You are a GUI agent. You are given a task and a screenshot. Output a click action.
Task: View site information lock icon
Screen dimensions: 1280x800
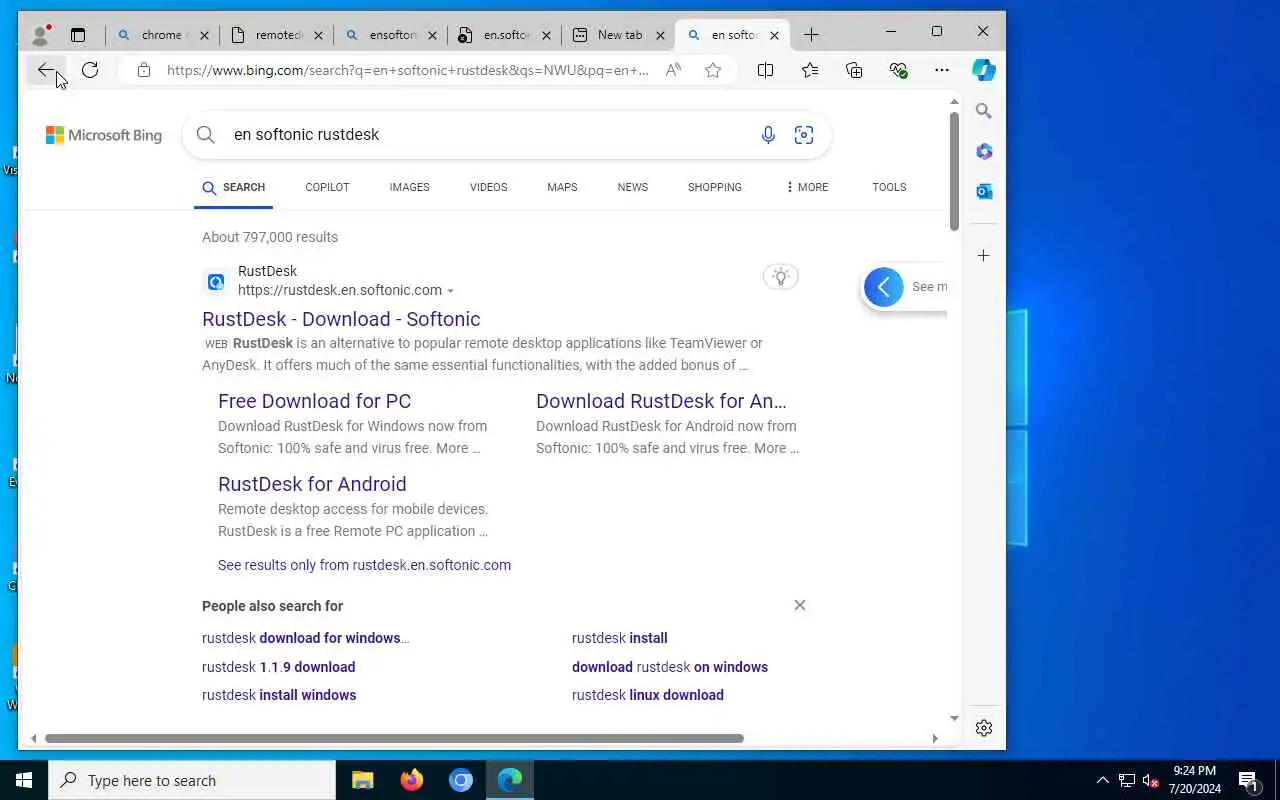point(144,70)
